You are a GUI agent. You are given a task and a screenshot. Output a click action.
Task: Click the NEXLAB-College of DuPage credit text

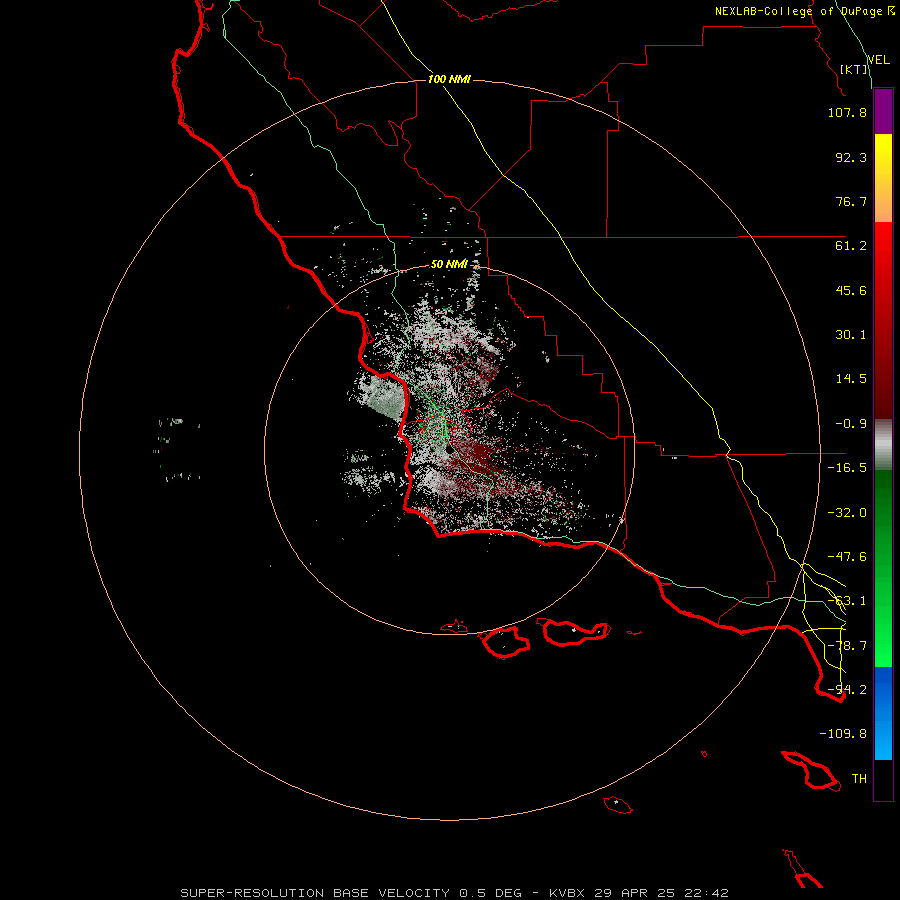(804, 11)
